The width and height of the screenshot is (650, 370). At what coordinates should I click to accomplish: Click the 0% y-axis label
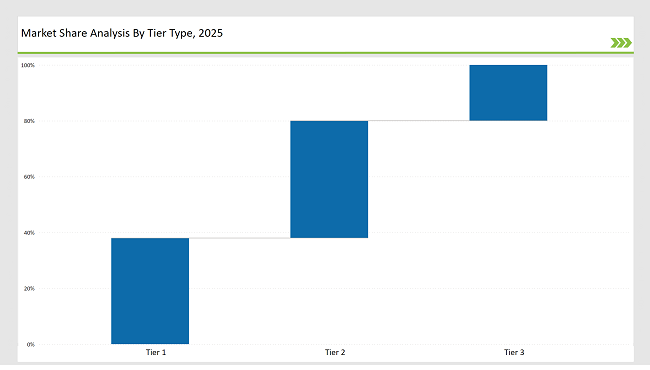31,344
